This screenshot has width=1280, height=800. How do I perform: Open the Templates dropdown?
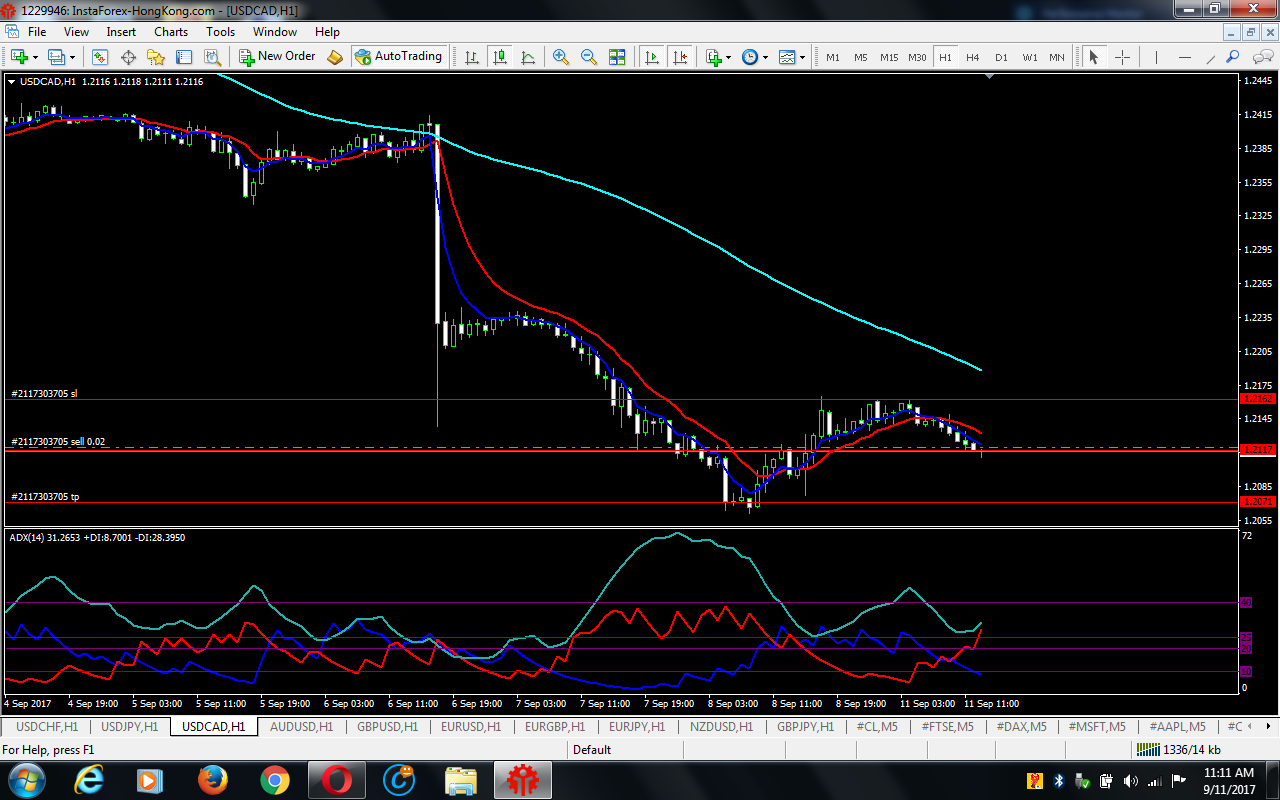[792, 57]
